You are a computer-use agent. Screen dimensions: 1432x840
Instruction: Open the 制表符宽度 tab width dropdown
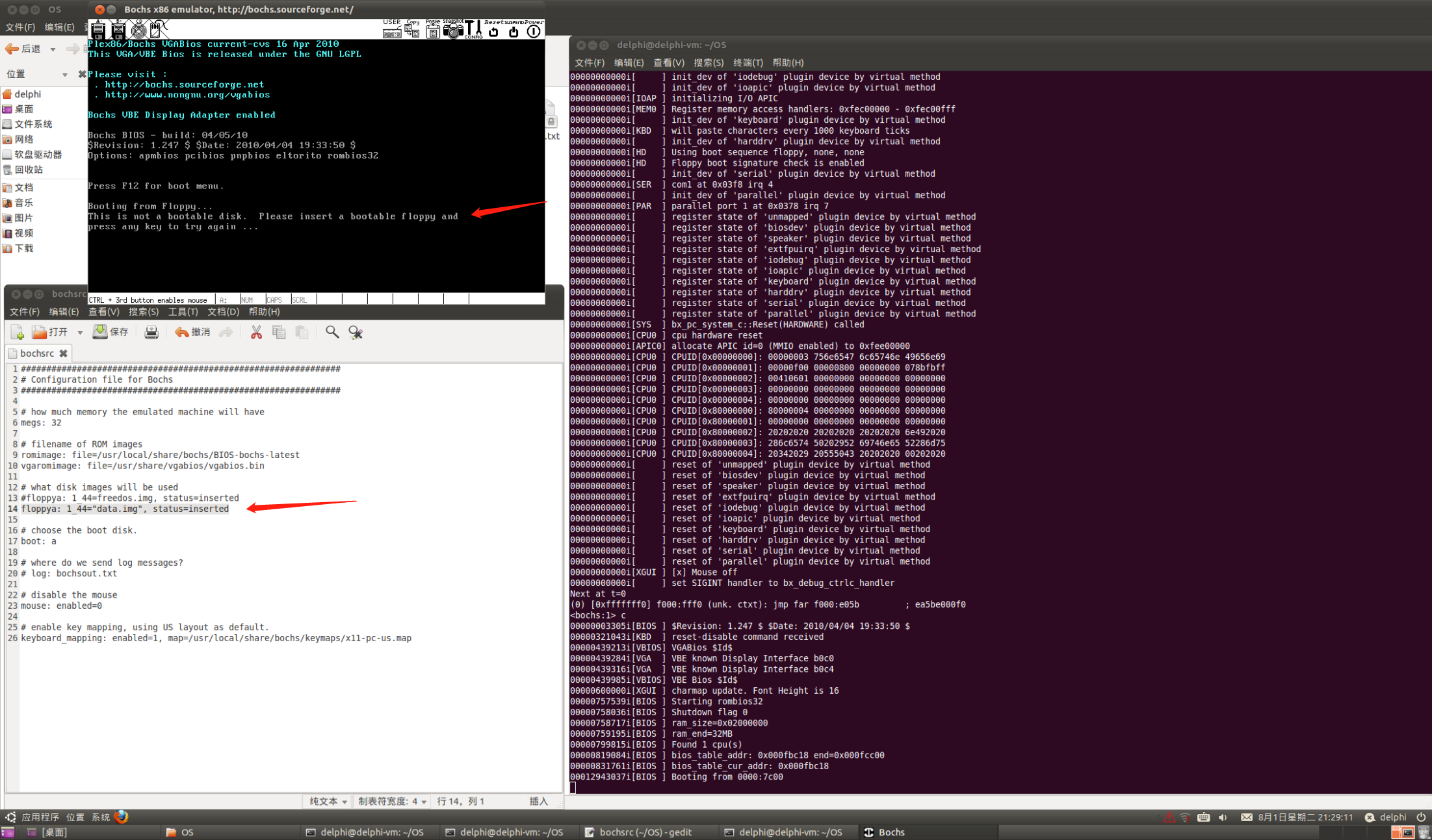[392, 801]
